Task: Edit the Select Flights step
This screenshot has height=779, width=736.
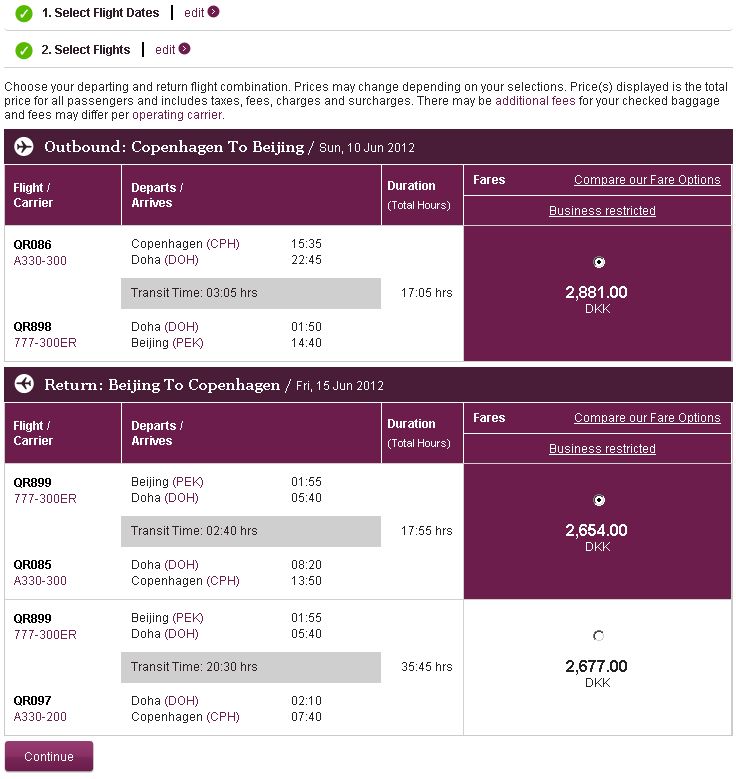Action: coord(165,49)
